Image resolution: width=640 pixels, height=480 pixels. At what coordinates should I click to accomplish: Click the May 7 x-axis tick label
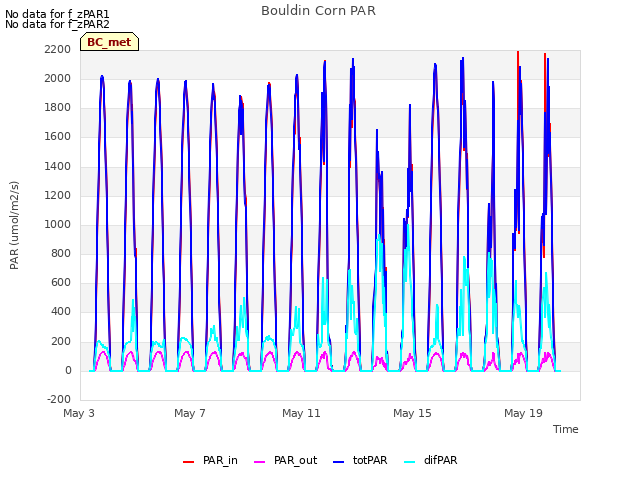[x=190, y=413]
